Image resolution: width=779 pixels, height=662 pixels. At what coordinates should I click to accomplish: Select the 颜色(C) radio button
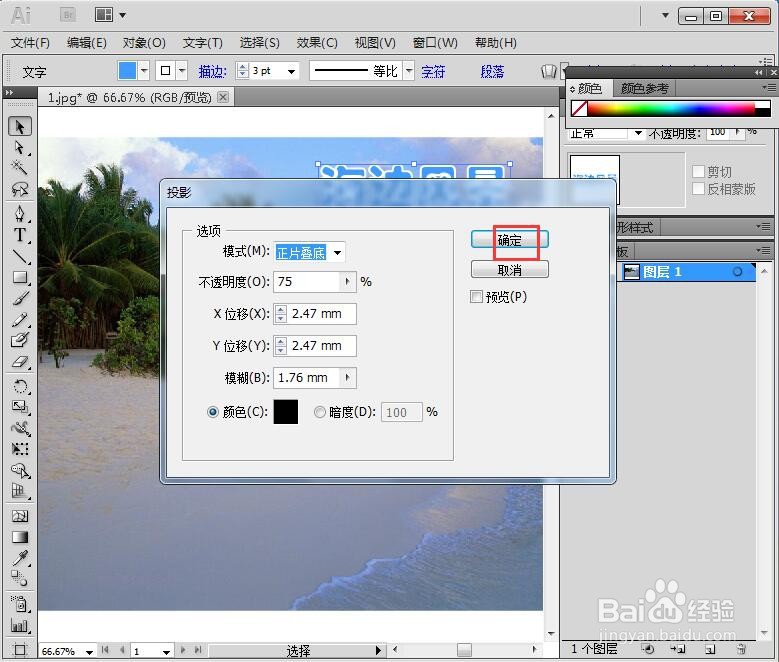[213, 412]
